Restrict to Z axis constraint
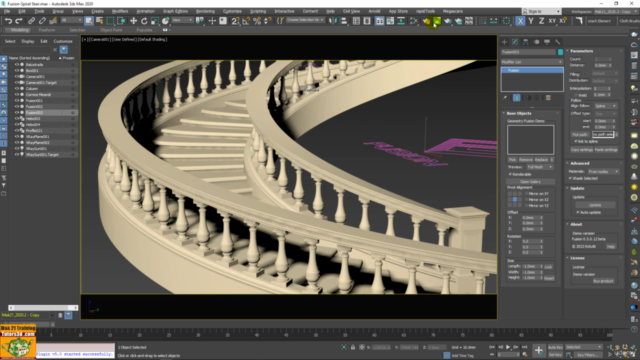The height and width of the screenshot is (360, 640). coord(542,21)
